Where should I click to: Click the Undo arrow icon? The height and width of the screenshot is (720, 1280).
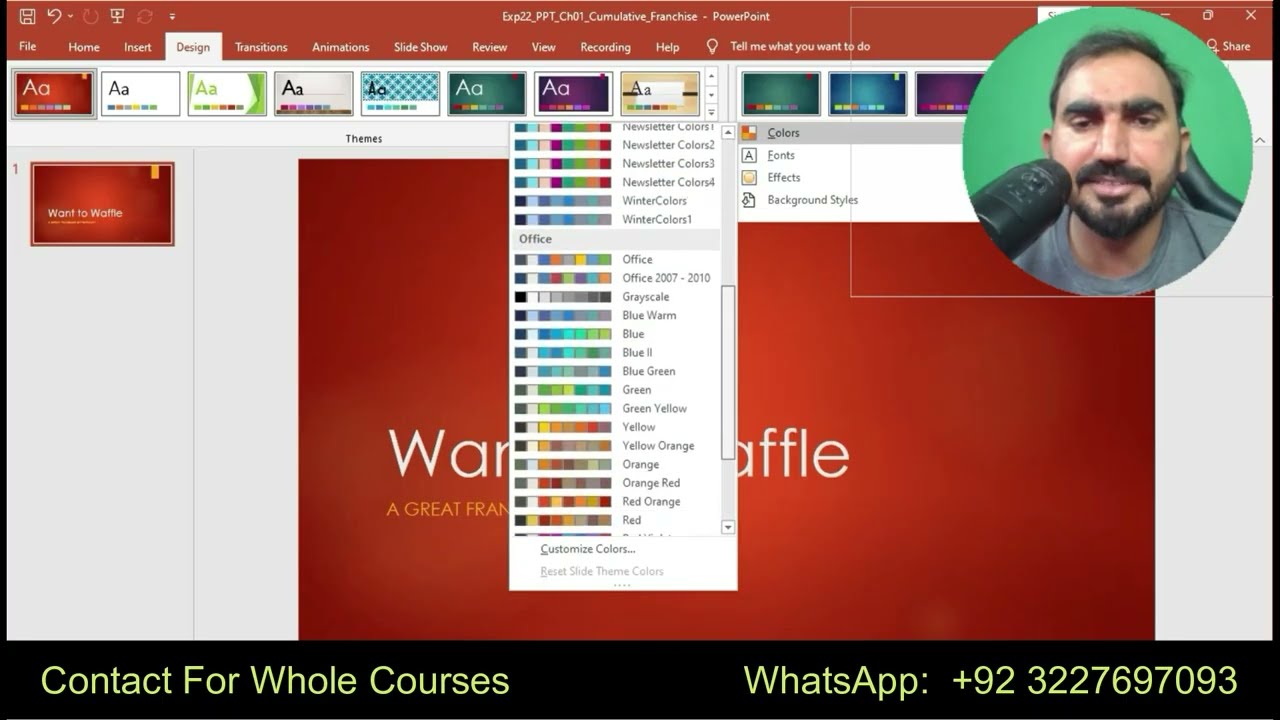(54, 16)
